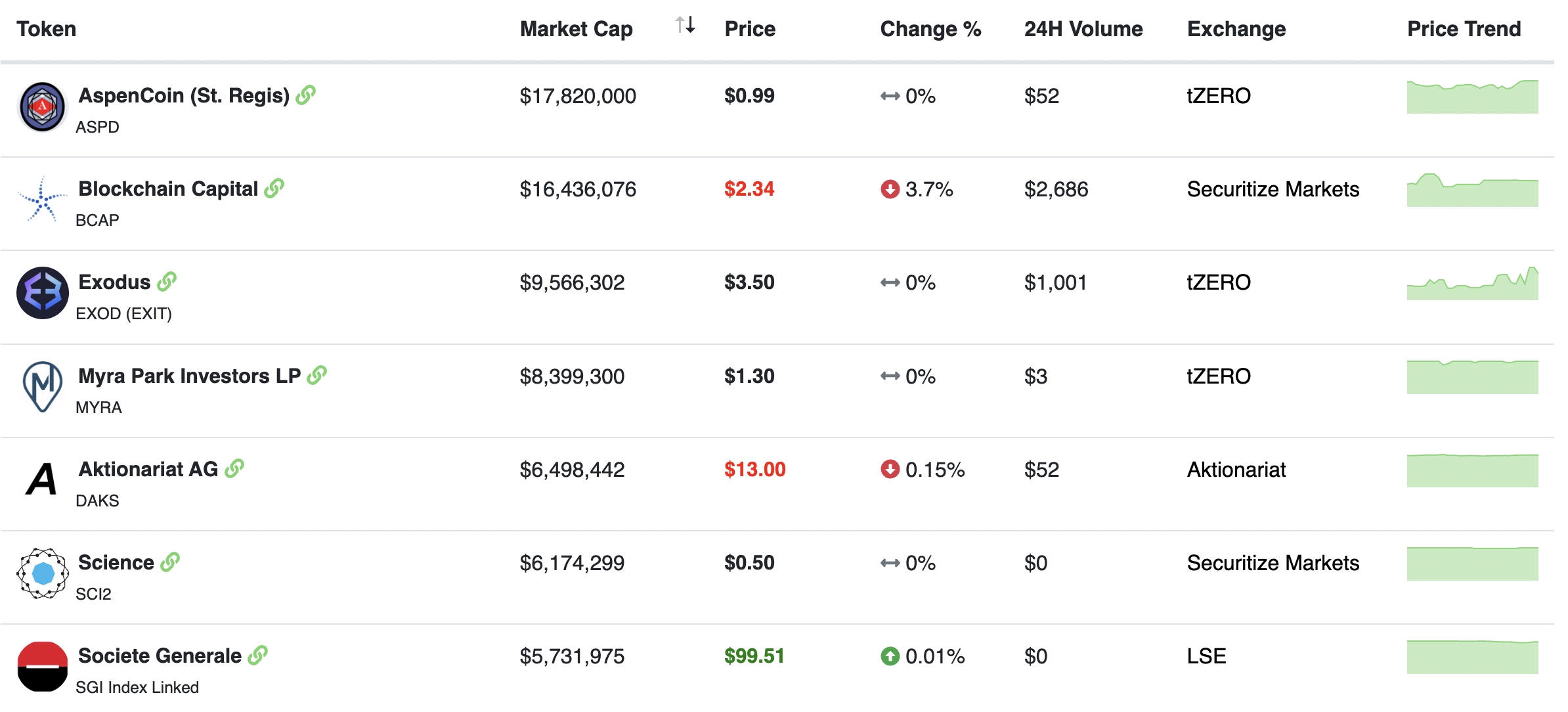Click the 3.7% change value

(929, 190)
